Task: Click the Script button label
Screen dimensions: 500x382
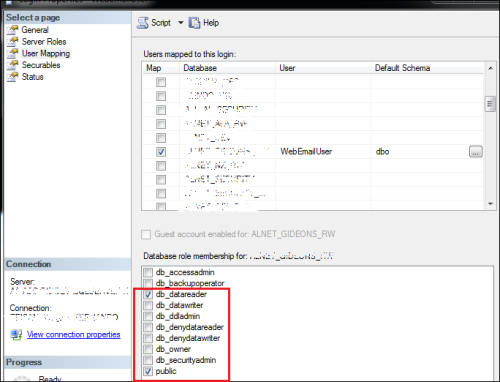Action: [161, 23]
